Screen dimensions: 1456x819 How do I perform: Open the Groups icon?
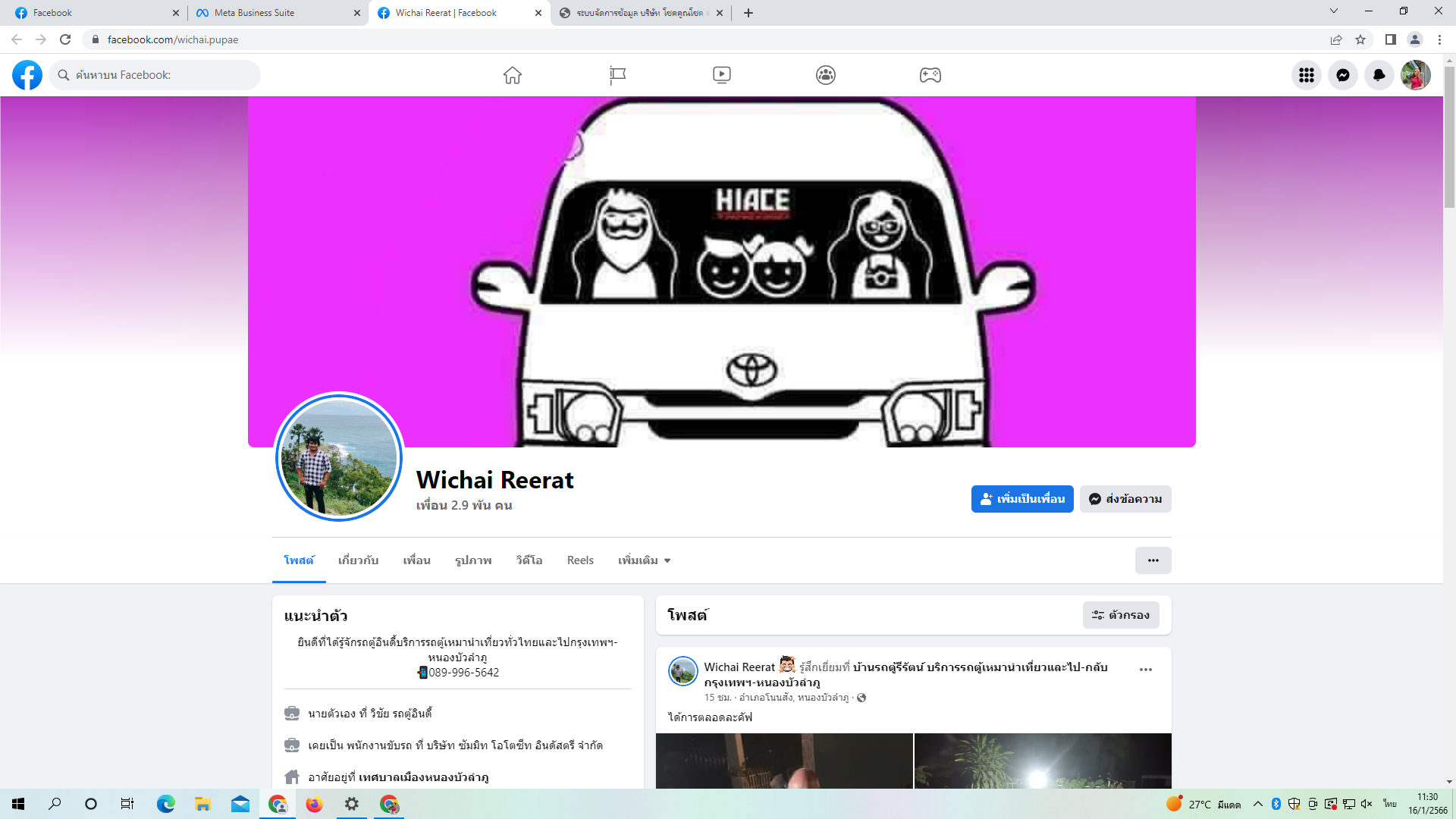826,75
